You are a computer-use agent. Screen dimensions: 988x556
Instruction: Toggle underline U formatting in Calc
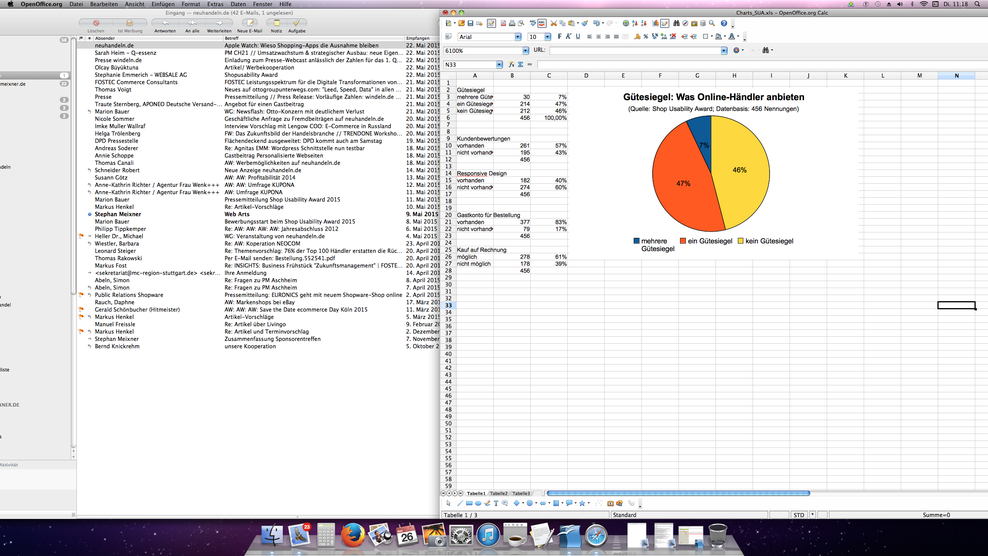click(578, 37)
